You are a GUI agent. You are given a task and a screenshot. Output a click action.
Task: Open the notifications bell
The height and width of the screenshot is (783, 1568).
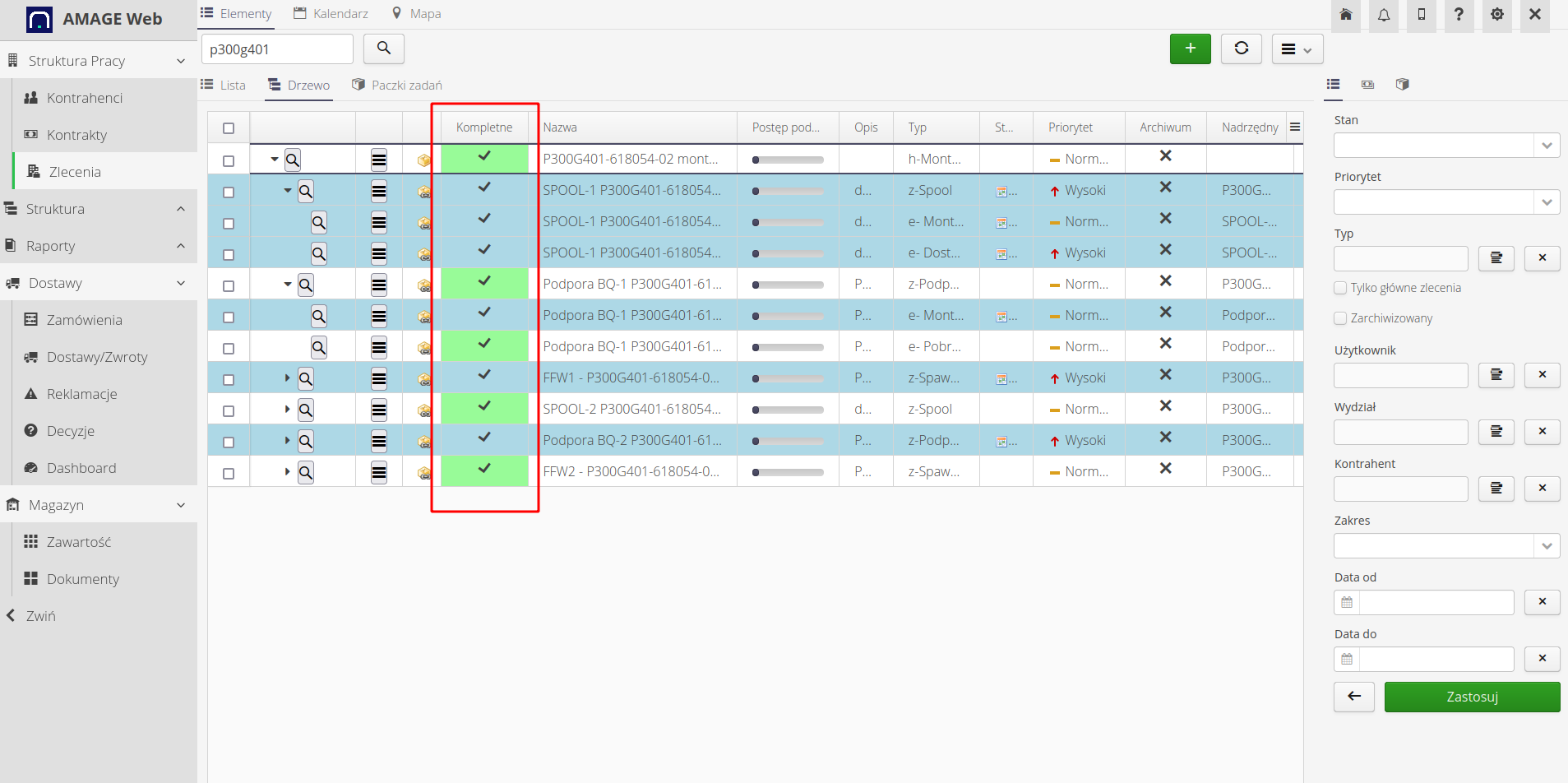pos(1384,16)
